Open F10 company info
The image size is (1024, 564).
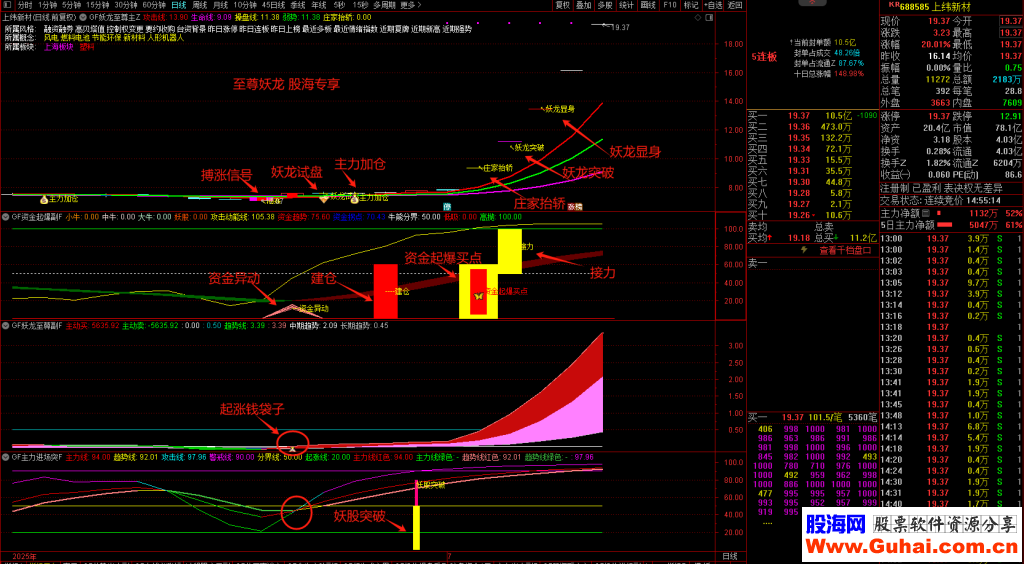coord(669,5)
